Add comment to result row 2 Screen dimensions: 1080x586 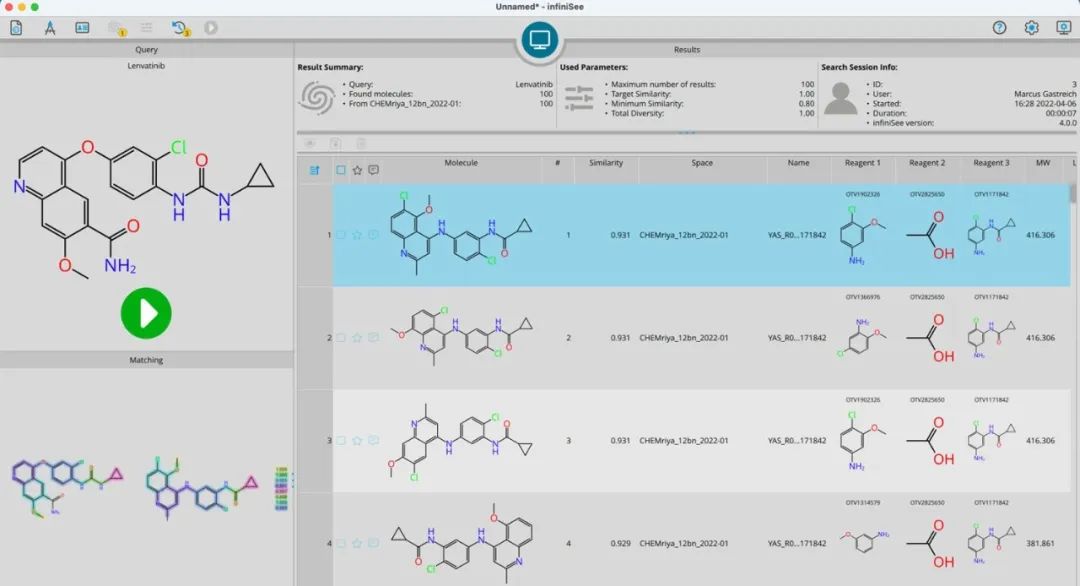coord(373,337)
